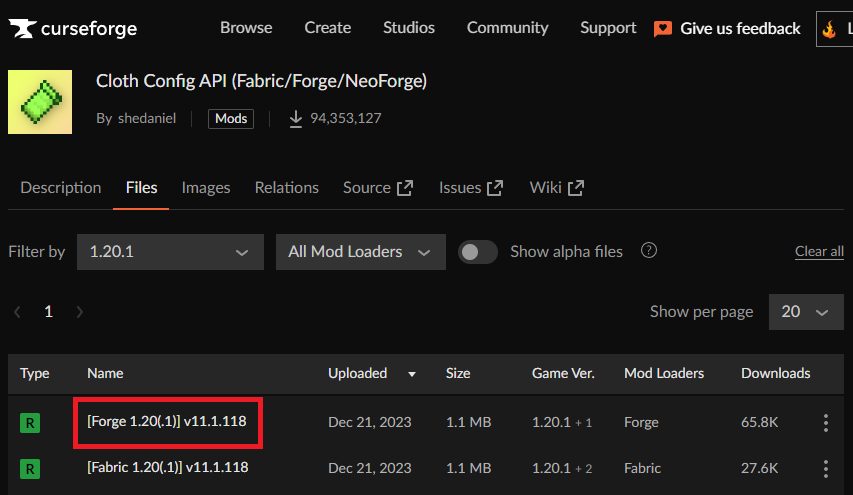Viewport: 853px width, 495px height.
Task: Open the Images tab
Action: coord(206,188)
